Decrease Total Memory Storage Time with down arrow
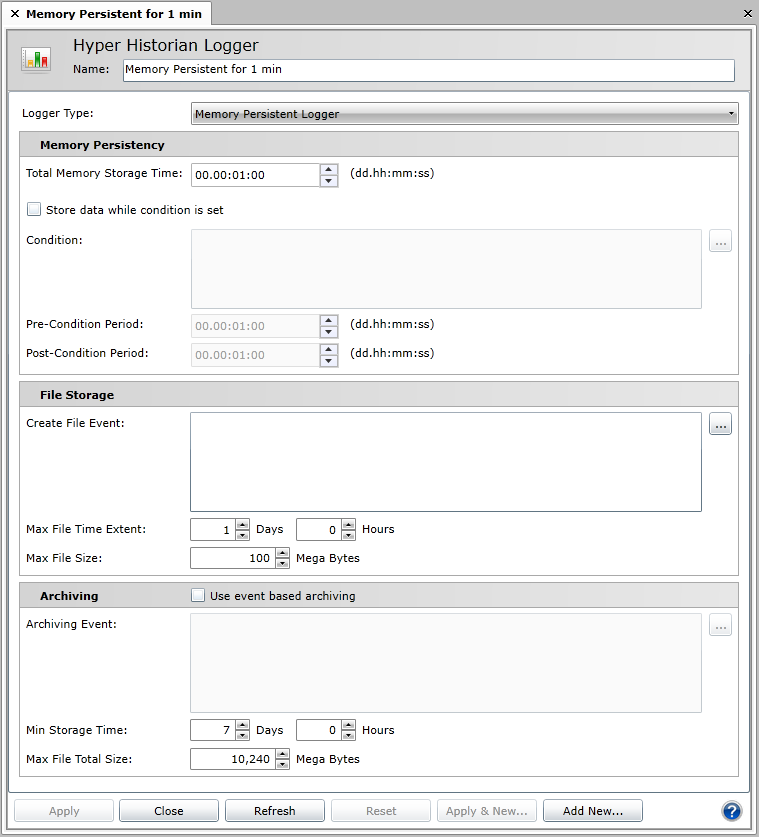The height and width of the screenshot is (837, 759). pos(329,181)
